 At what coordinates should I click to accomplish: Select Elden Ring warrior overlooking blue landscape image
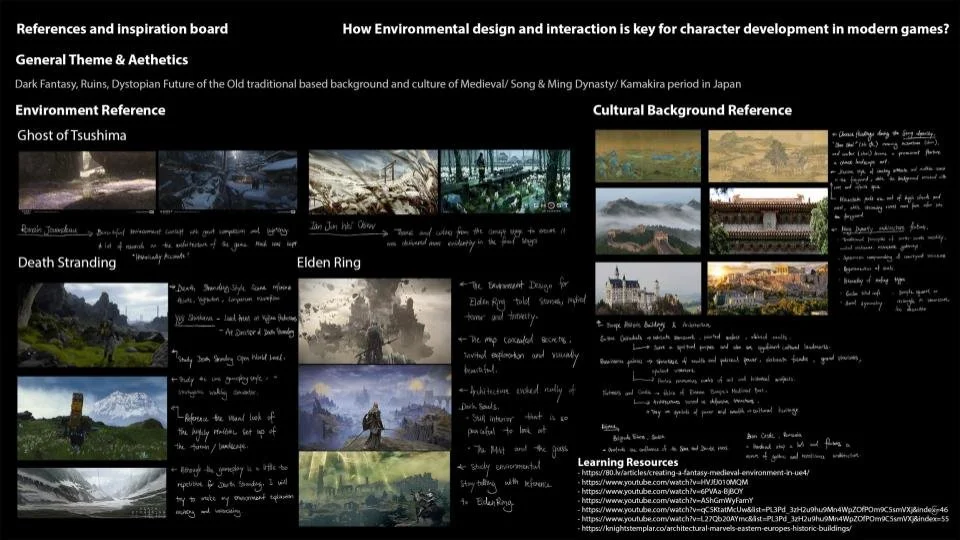click(375, 408)
